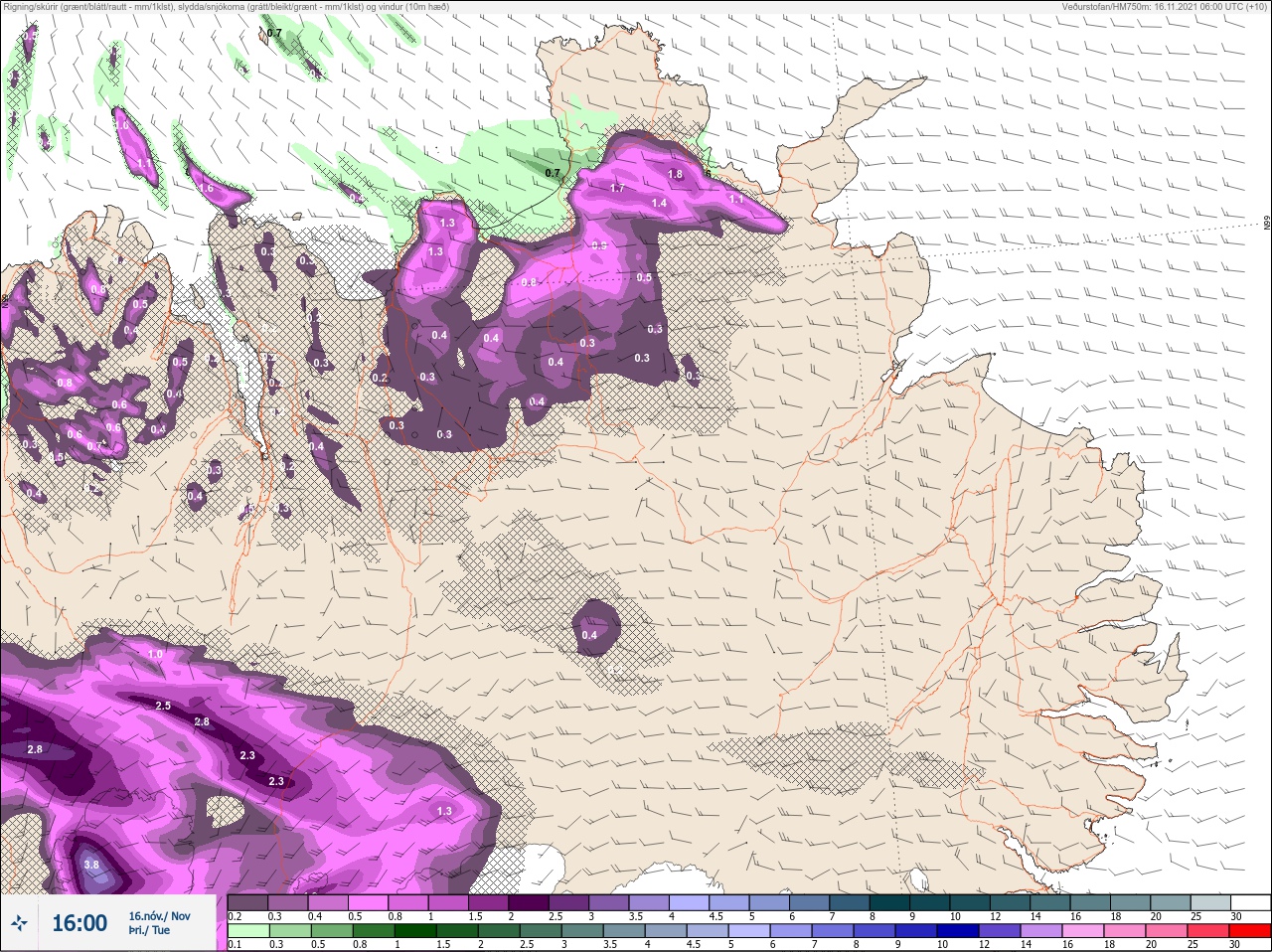Select upper legend pink swatch labeled 0.5

[369, 904]
